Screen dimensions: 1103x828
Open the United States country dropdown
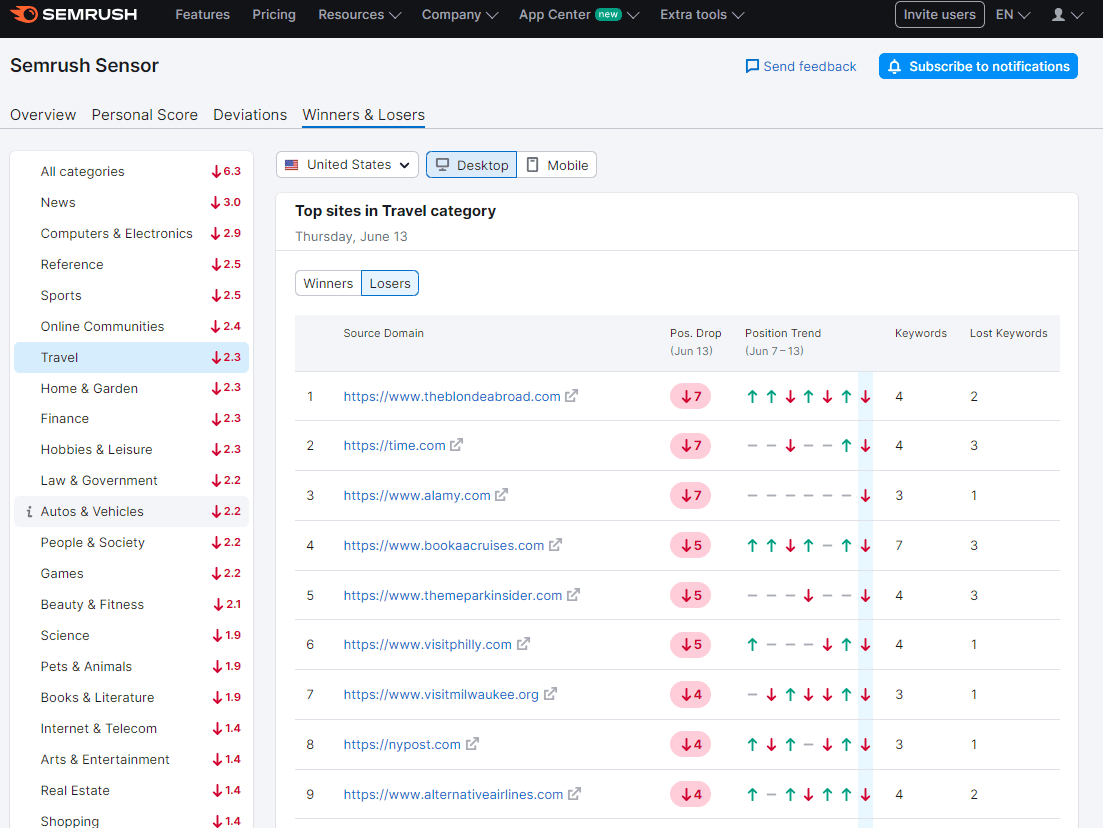coord(347,165)
